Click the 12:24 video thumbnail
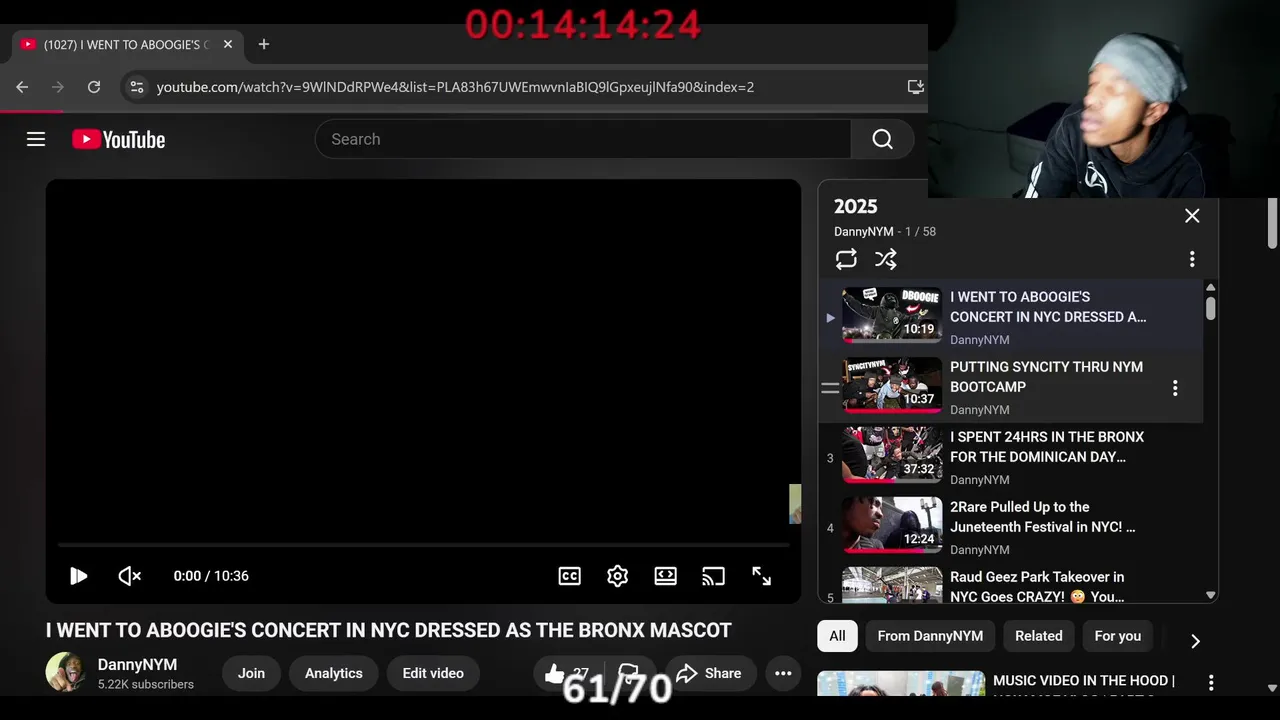This screenshot has height=720, width=1280. pyautogui.click(x=892, y=525)
